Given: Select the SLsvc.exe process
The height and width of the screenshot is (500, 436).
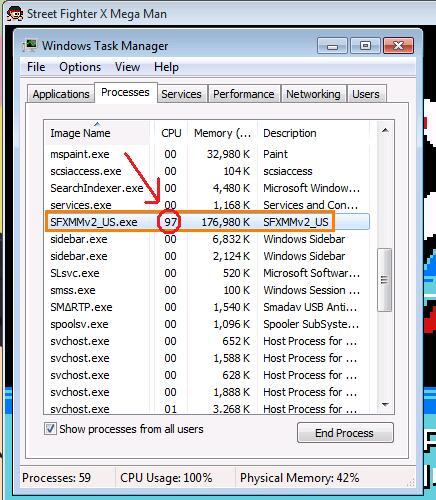Looking at the screenshot, I should tap(207, 273).
